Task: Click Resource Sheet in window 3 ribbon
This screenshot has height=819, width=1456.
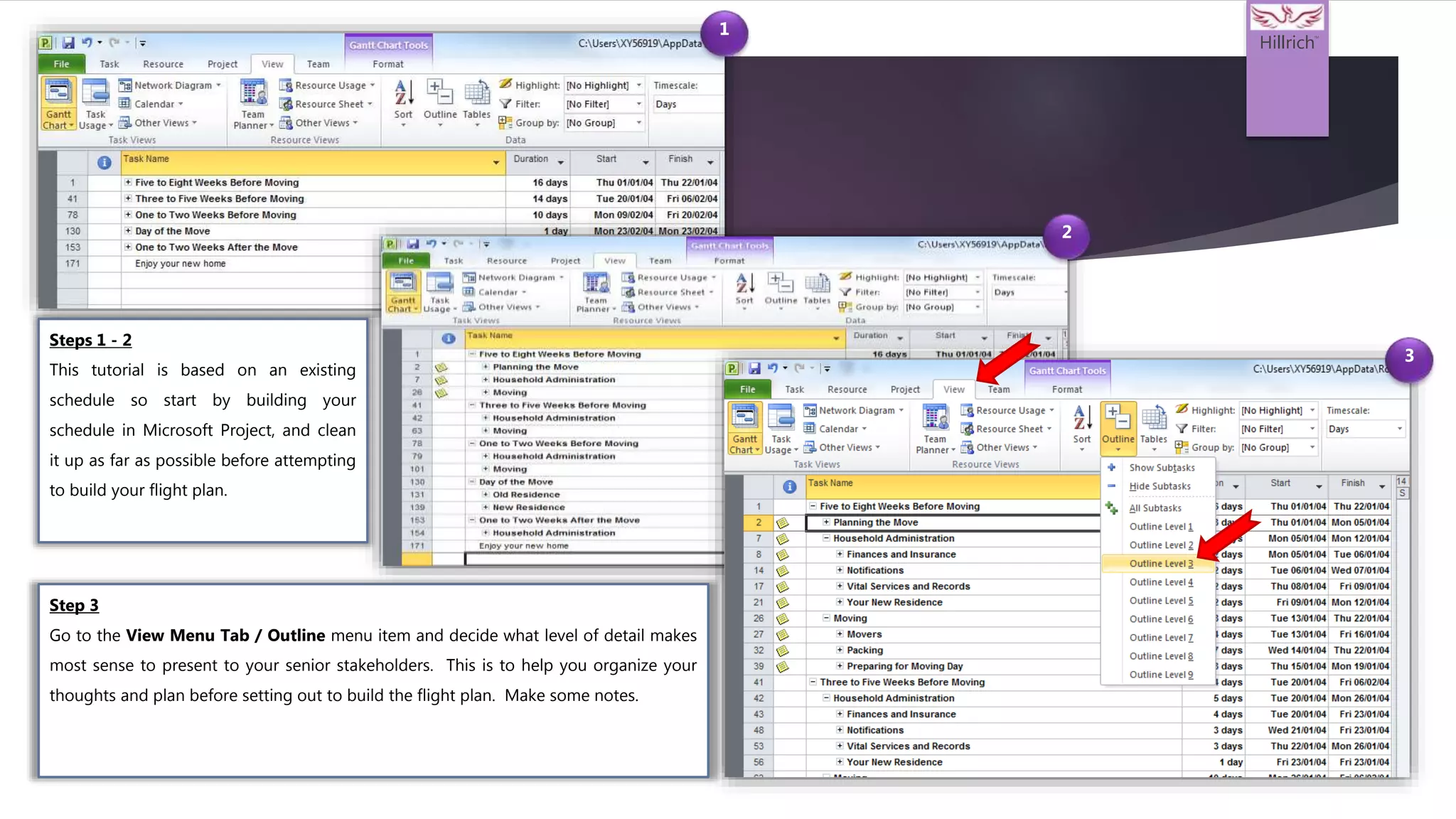Action: [1005, 429]
